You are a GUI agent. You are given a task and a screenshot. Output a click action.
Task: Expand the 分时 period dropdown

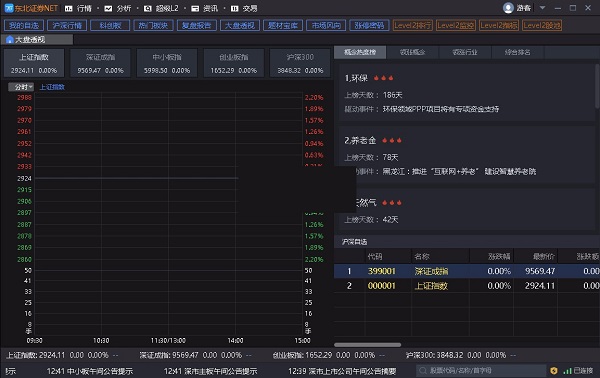pyautogui.click(x=21, y=87)
